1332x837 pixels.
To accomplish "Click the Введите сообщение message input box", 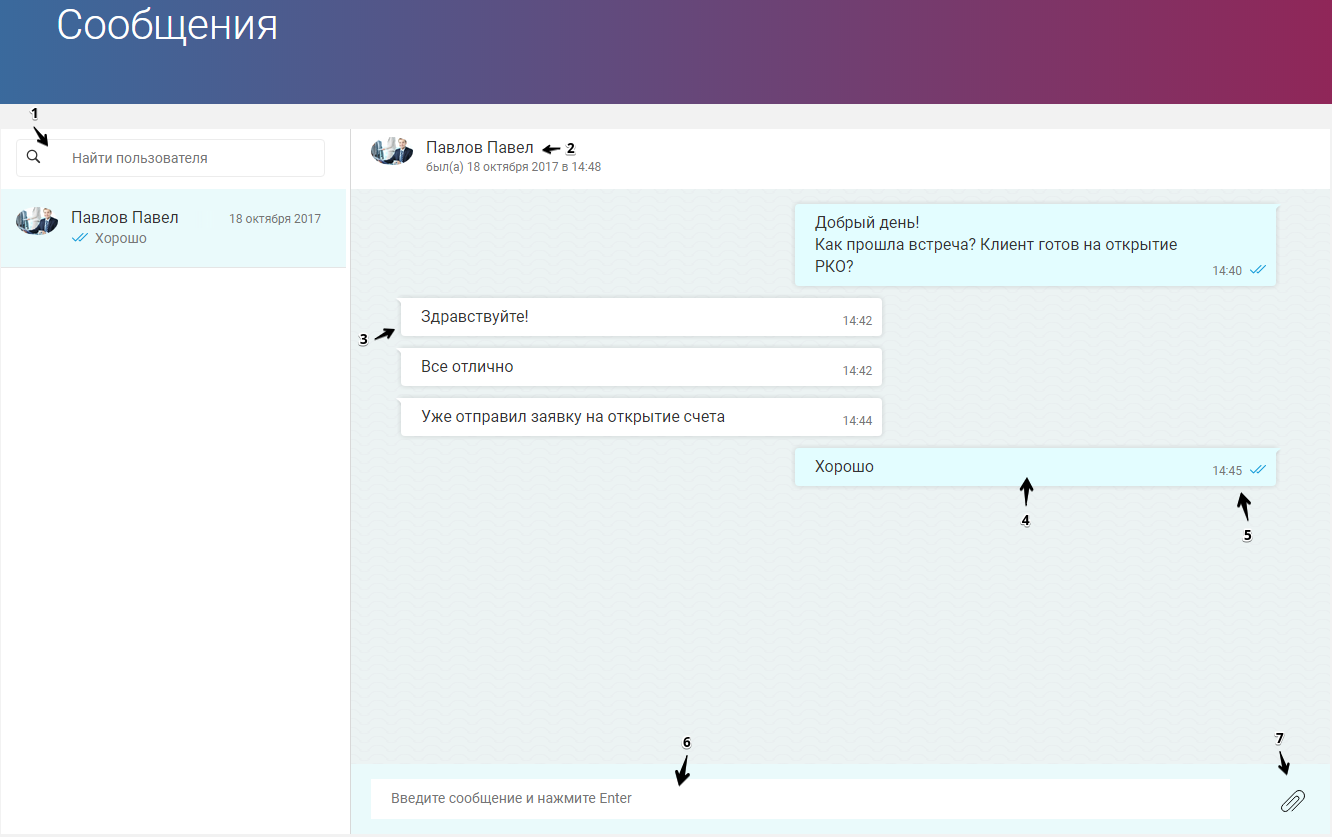I will tap(800, 799).
